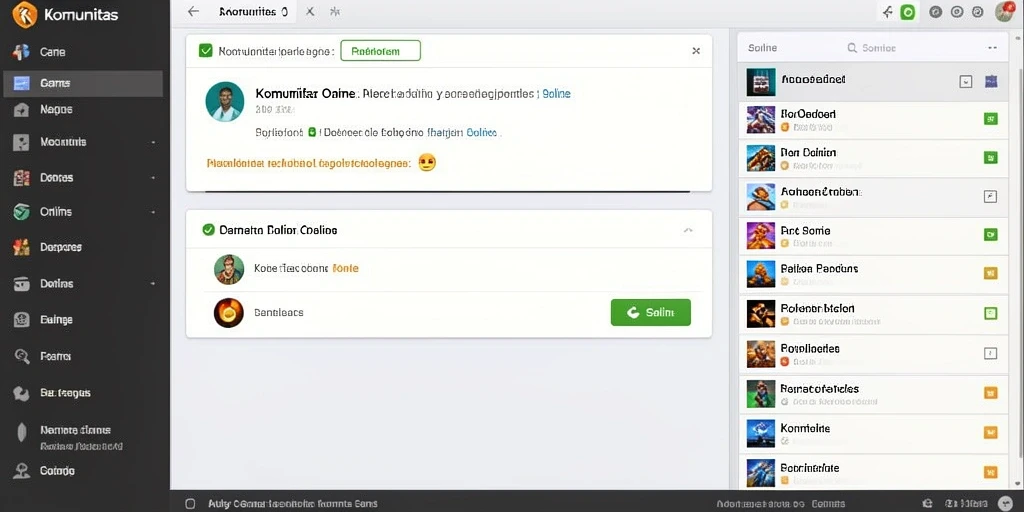Open the user avatar at top right
Image resolution: width=1024 pixels, height=512 pixels.
(x=1003, y=11)
